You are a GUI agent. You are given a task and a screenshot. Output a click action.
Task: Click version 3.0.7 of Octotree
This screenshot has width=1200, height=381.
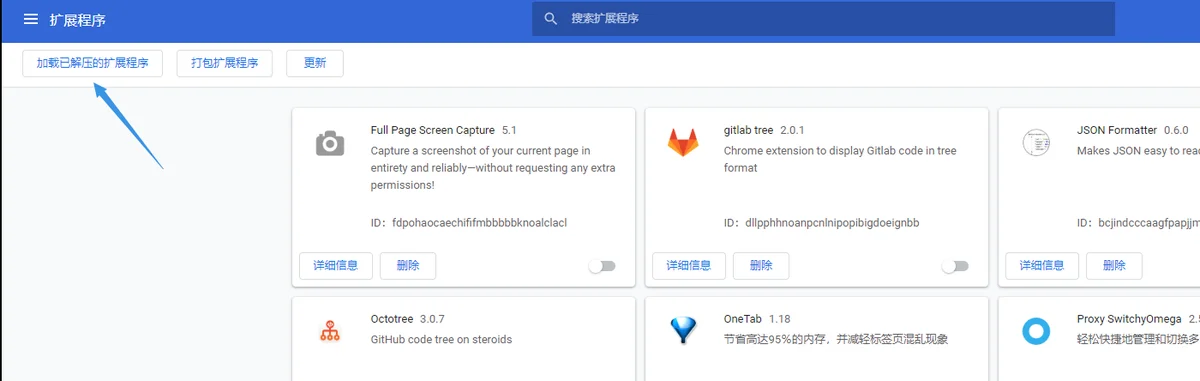pos(432,319)
